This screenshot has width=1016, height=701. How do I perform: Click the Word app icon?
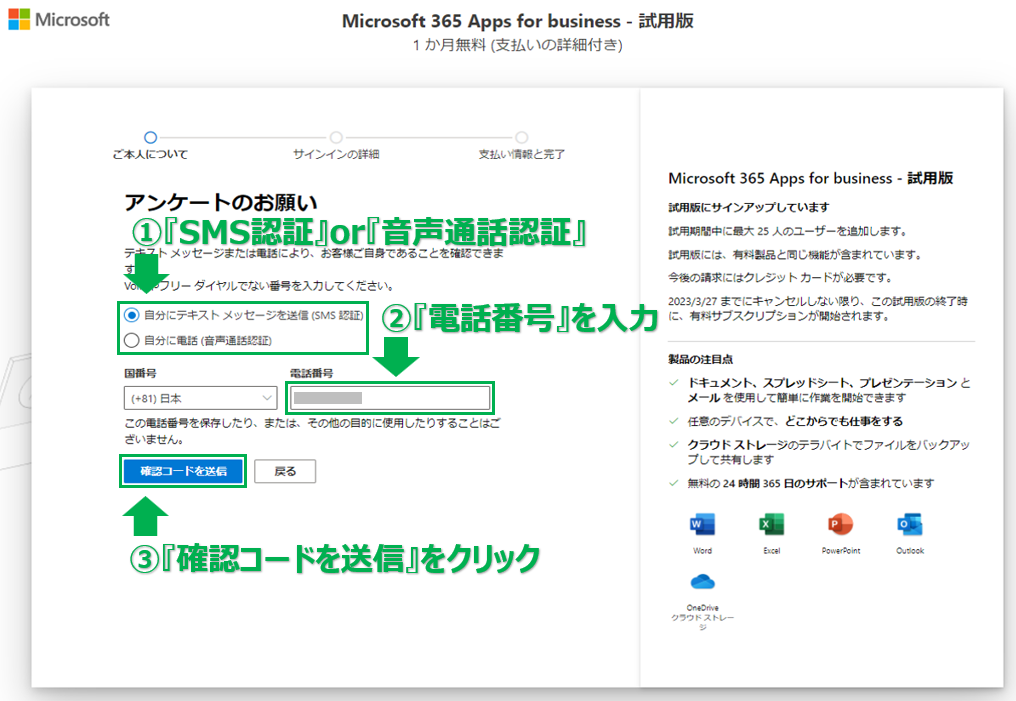click(702, 525)
